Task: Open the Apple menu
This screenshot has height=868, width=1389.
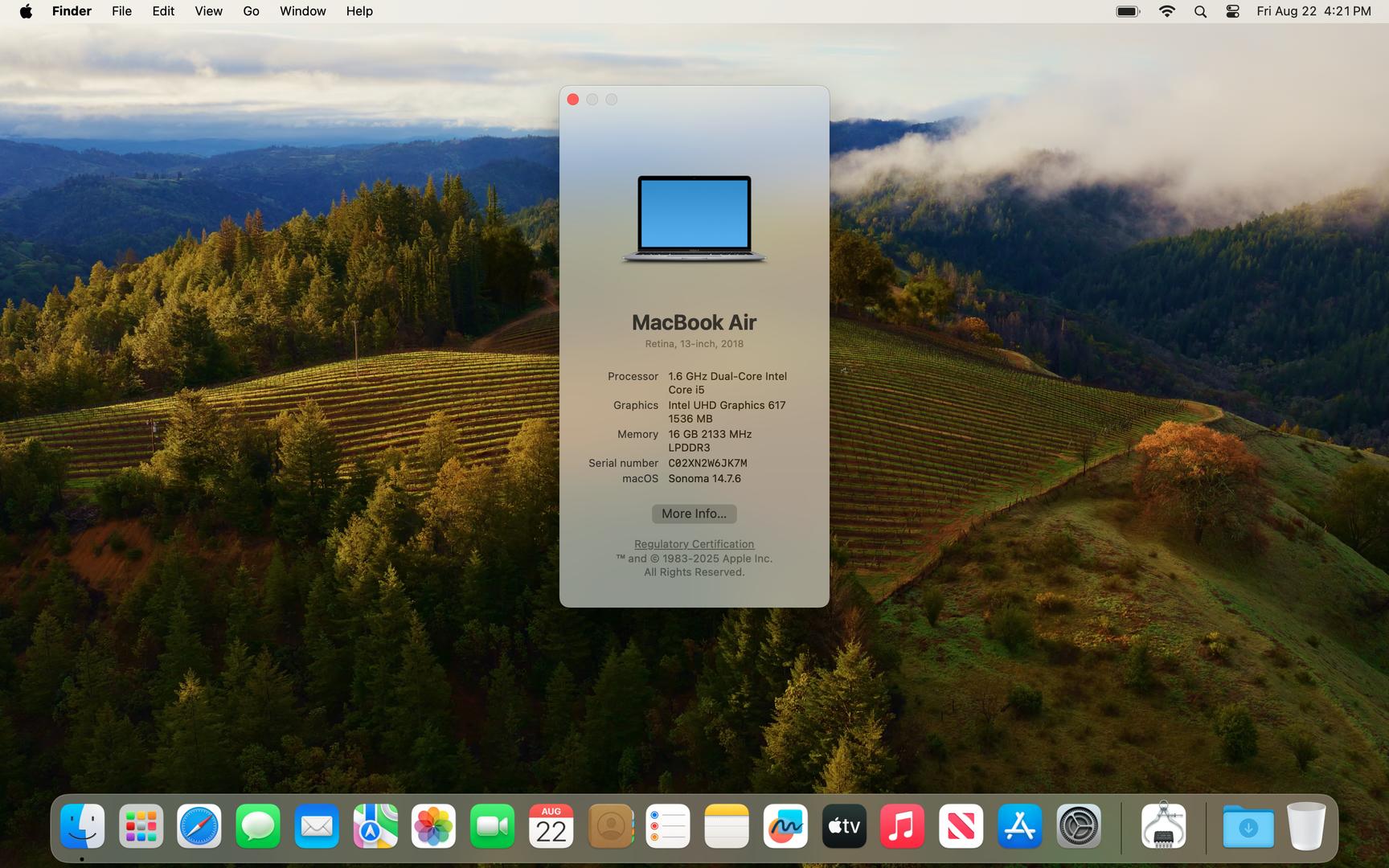Action: tap(26, 11)
